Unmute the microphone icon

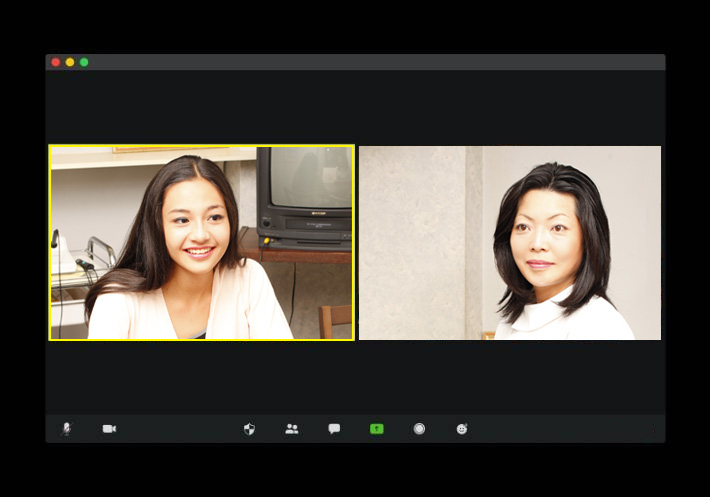pyautogui.click(x=67, y=428)
